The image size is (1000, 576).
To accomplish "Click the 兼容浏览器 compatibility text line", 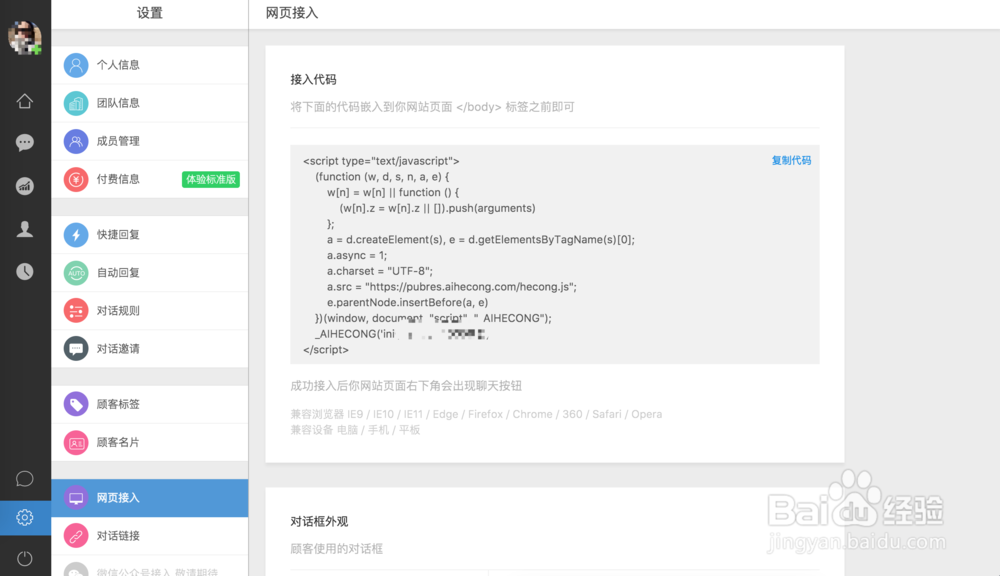I will [476, 415].
